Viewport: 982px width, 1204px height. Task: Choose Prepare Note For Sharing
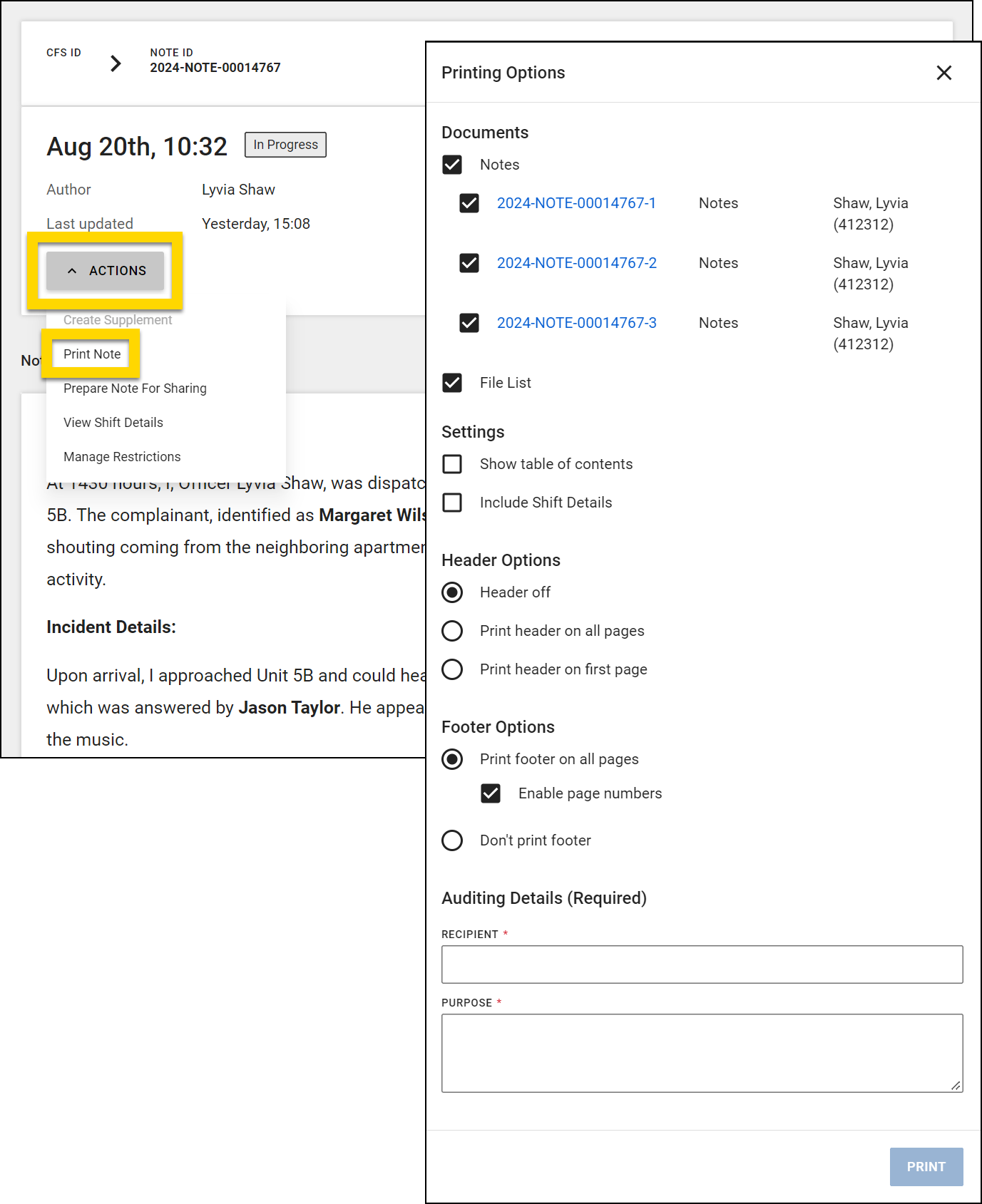[135, 389]
